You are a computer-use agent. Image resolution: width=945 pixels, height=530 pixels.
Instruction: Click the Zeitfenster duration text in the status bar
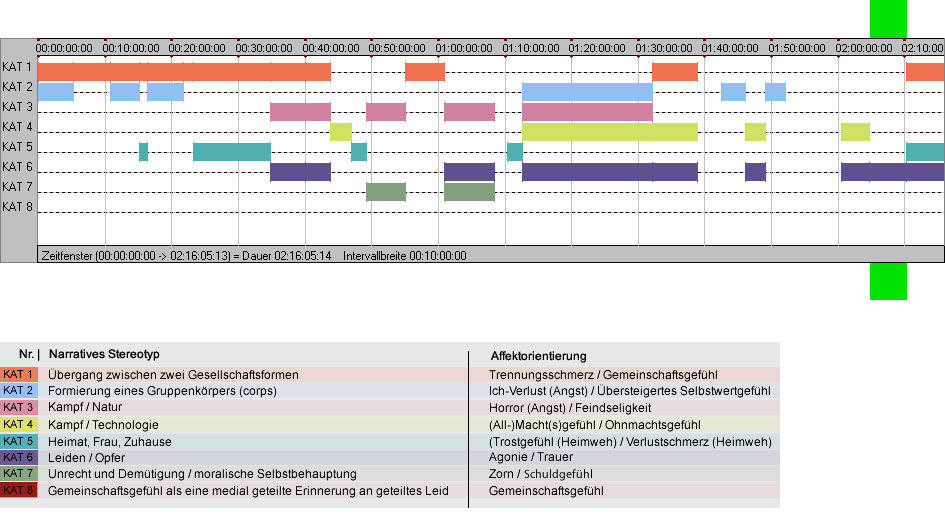(186, 256)
